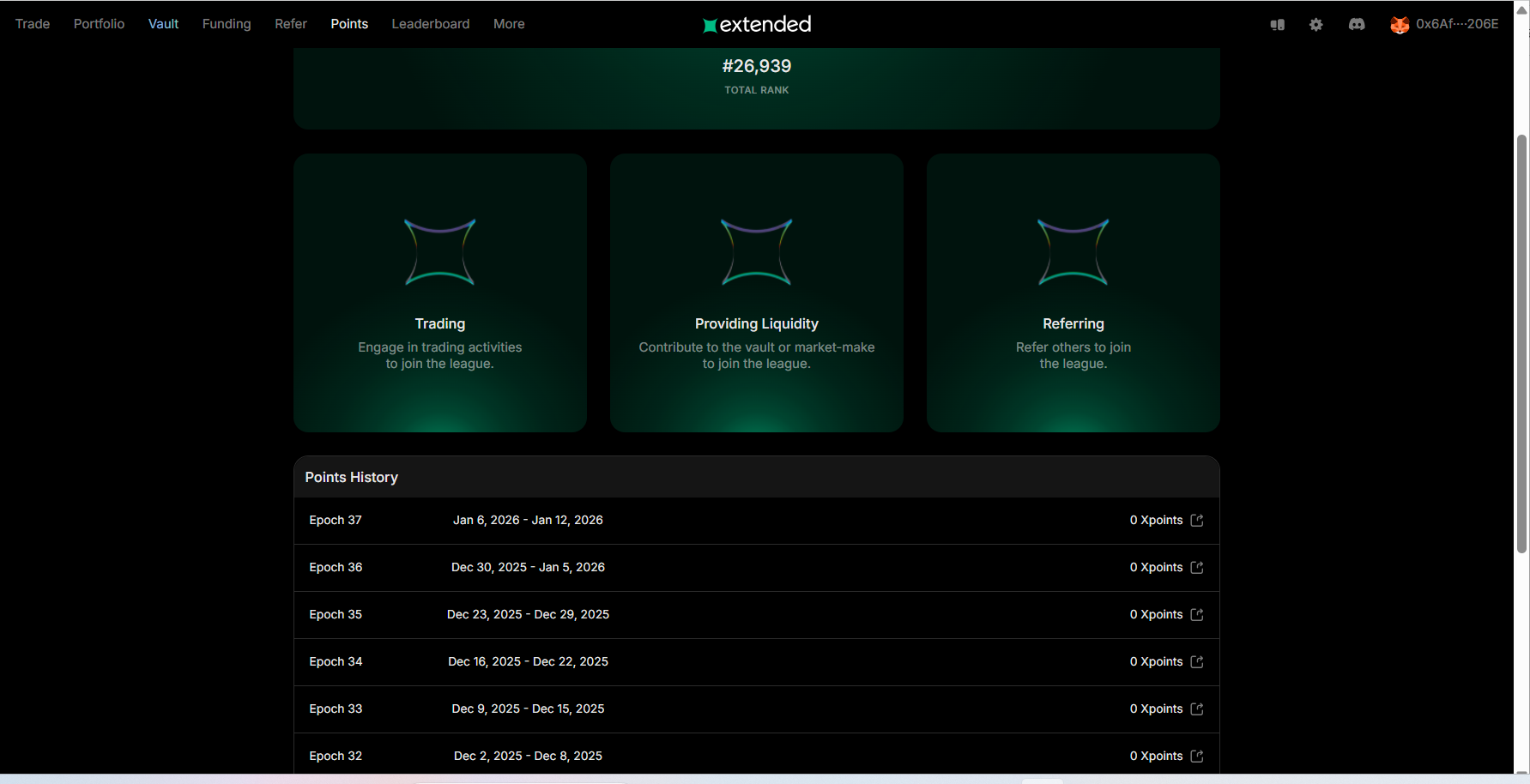1530x784 pixels.
Task: Select the Trading league card
Action: pyautogui.click(x=440, y=292)
